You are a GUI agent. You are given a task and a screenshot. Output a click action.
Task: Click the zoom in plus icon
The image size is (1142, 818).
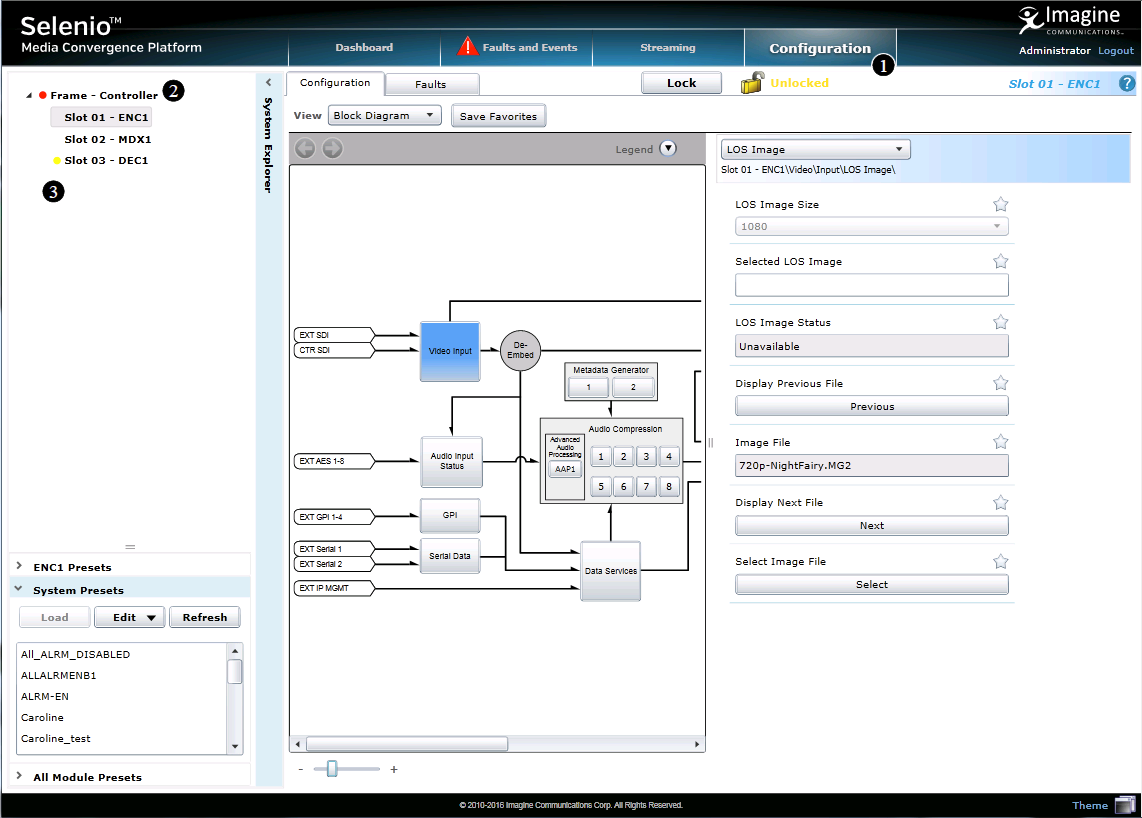(x=394, y=769)
